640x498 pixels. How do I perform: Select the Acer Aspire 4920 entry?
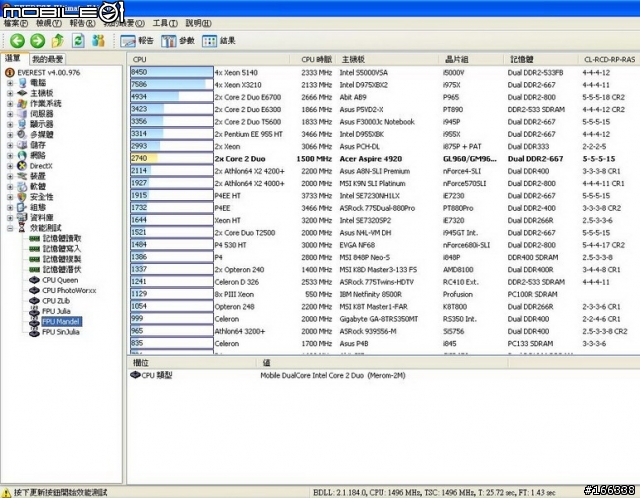(371, 159)
